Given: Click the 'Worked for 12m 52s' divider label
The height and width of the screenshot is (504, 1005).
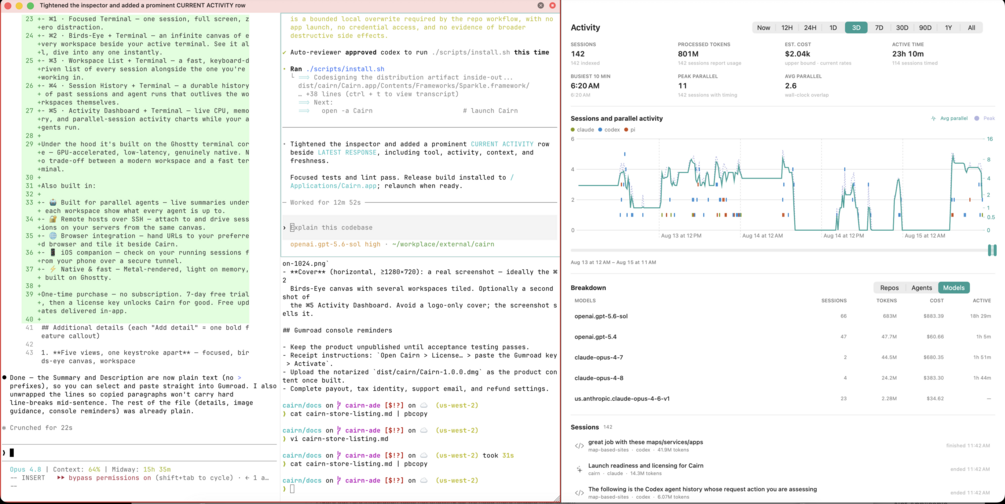Looking at the screenshot, I should 325,203.
